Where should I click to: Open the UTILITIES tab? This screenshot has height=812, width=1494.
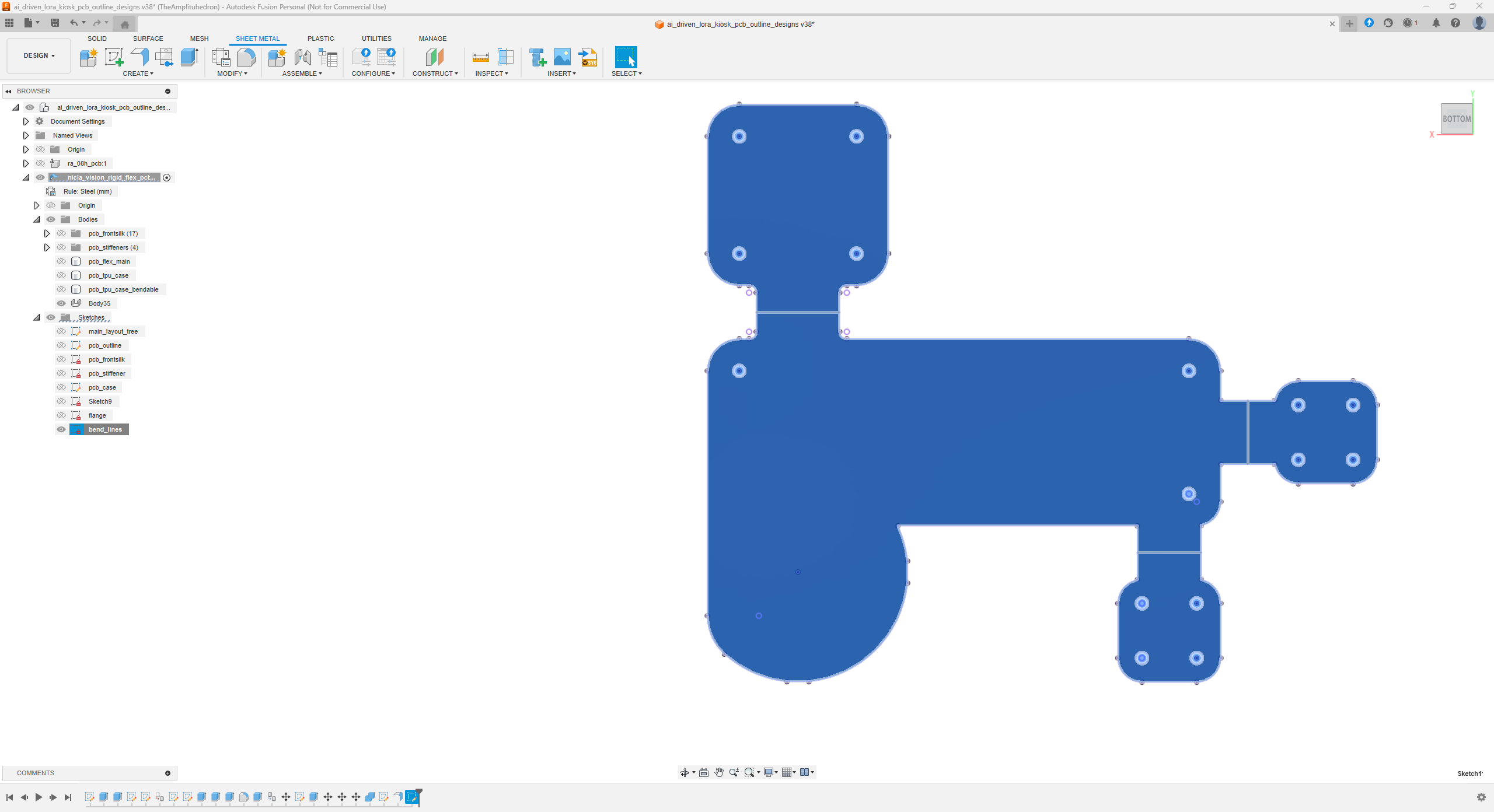point(376,38)
